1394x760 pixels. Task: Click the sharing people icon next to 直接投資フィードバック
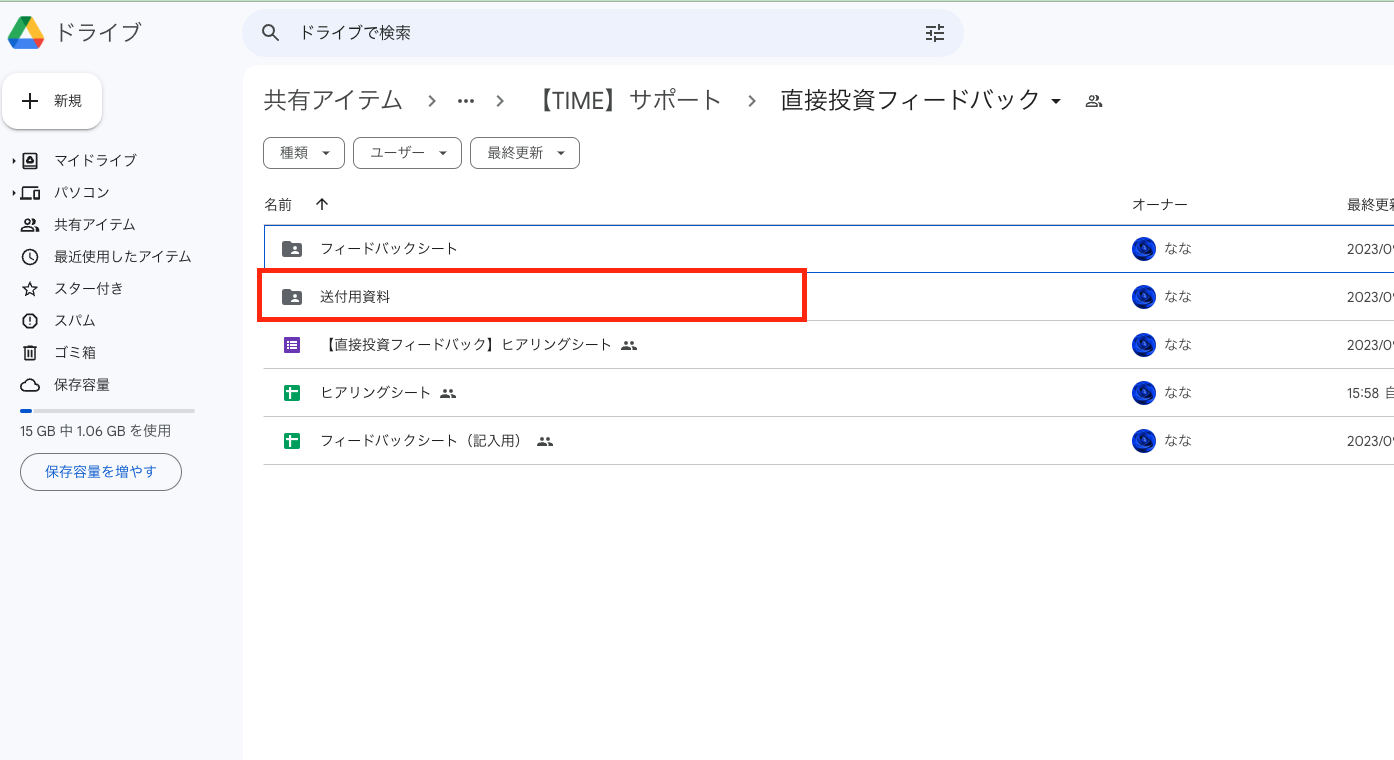click(x=1093, y=100)
